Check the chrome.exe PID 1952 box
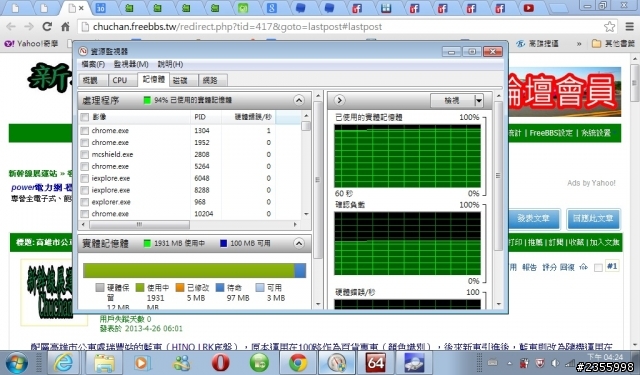 pos(84,143)
